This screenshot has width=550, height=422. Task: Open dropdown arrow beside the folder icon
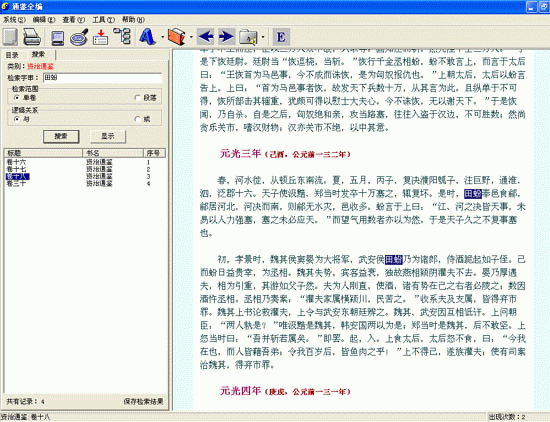point(263,37)
